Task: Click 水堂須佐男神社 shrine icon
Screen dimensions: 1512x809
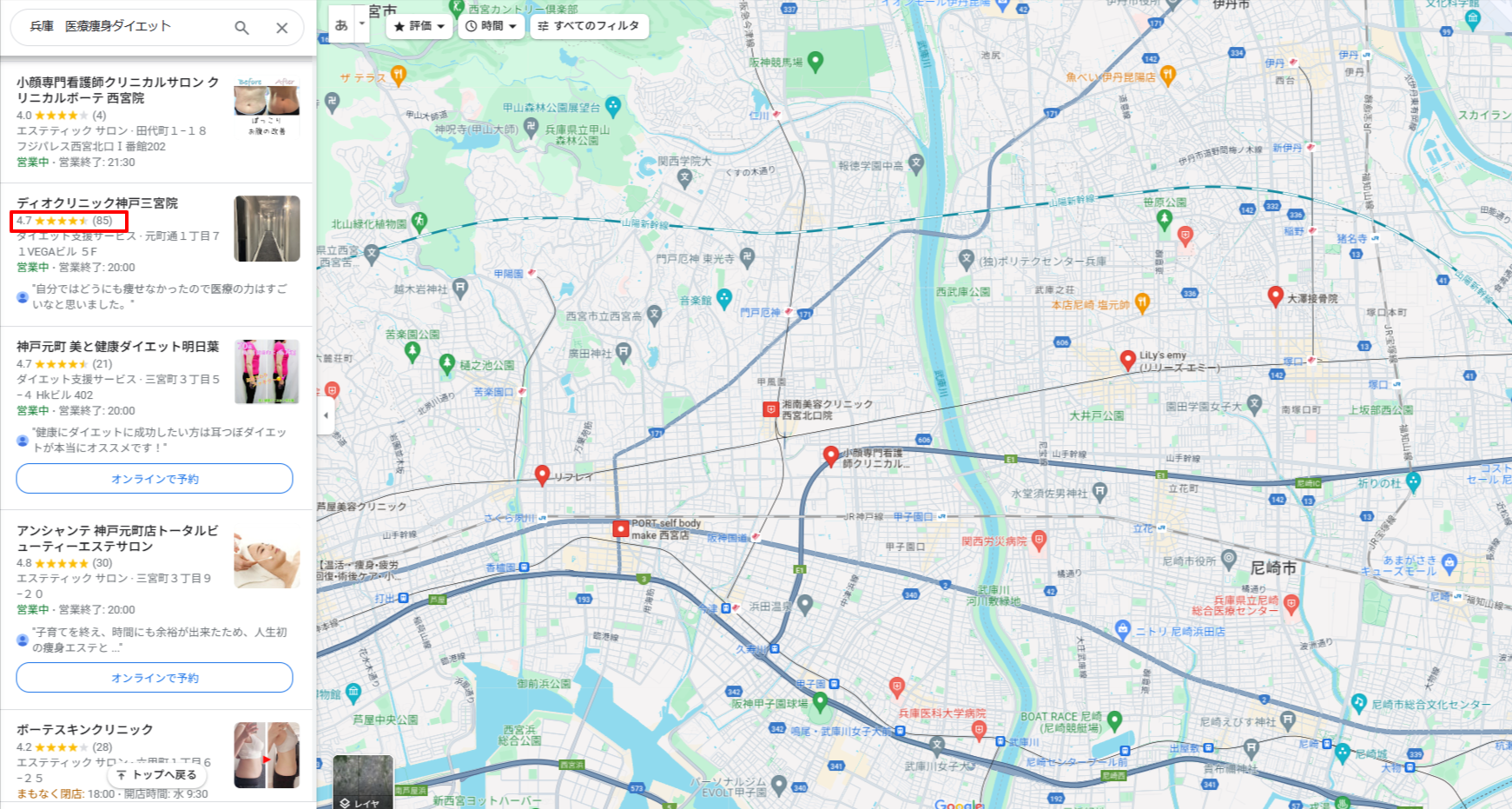Action: 1100,492
